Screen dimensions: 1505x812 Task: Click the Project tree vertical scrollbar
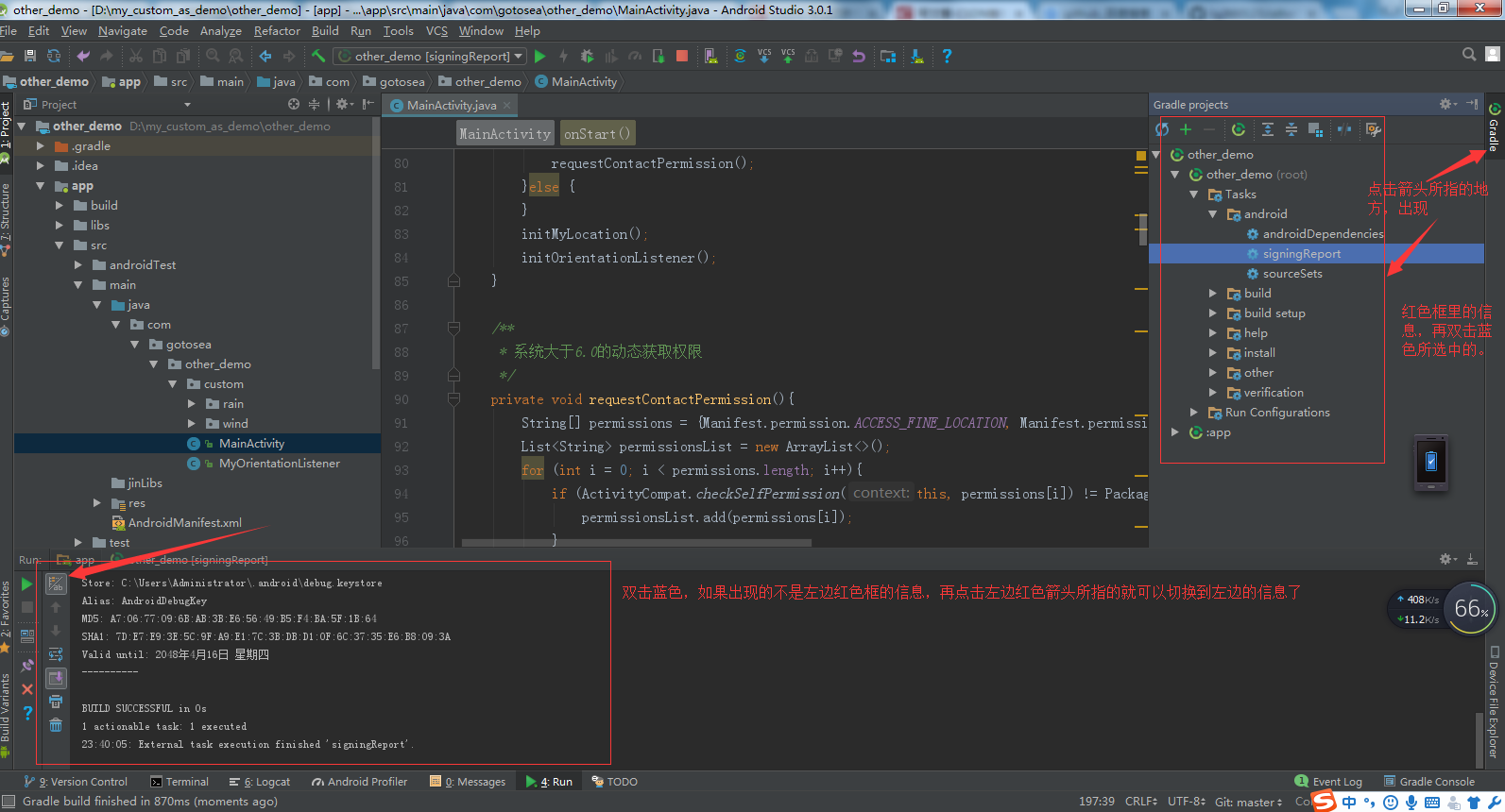376,244
